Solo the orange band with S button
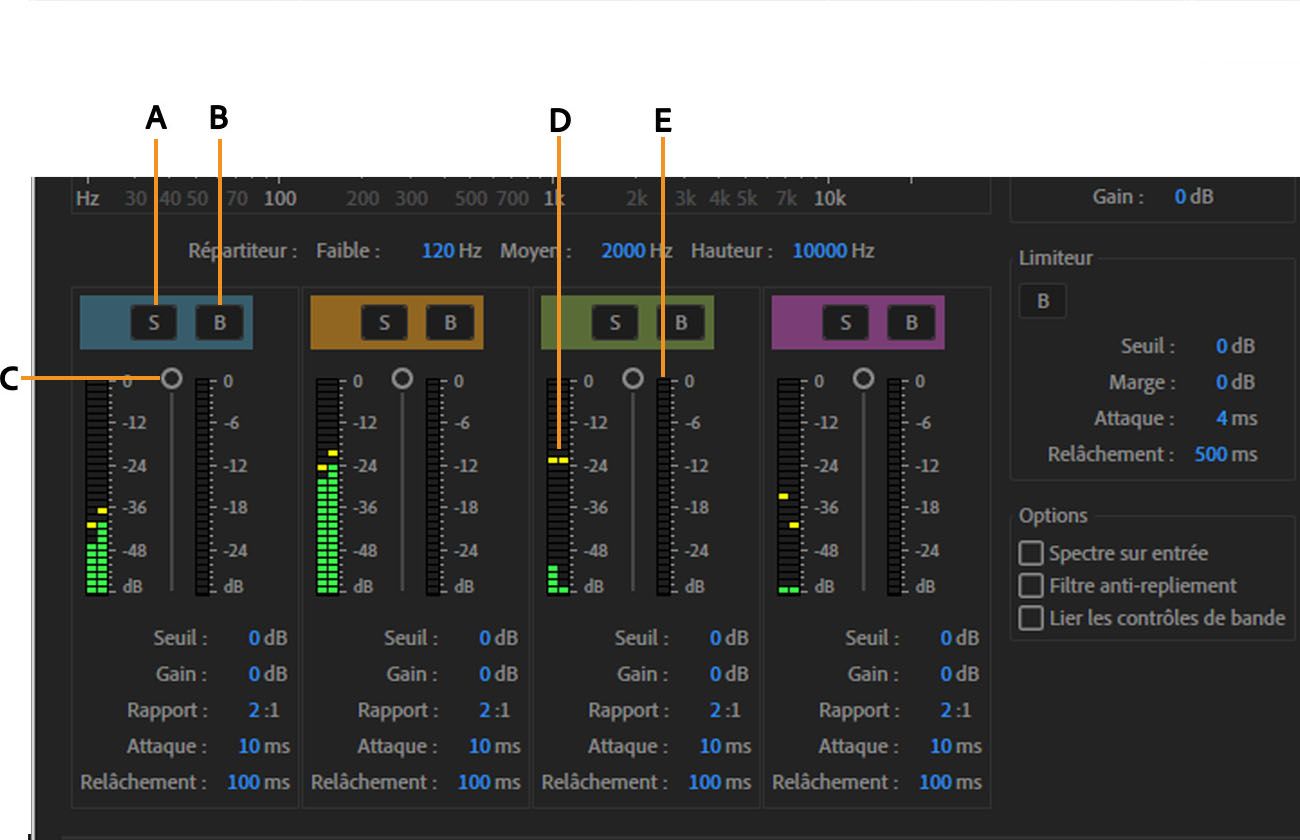This screenshot has width=1300, height=840. click(385, 323)
